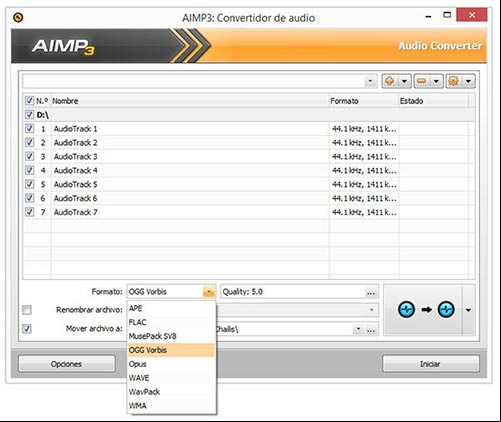
Task: Select WMA format option
Action: (x=171, y=406)
